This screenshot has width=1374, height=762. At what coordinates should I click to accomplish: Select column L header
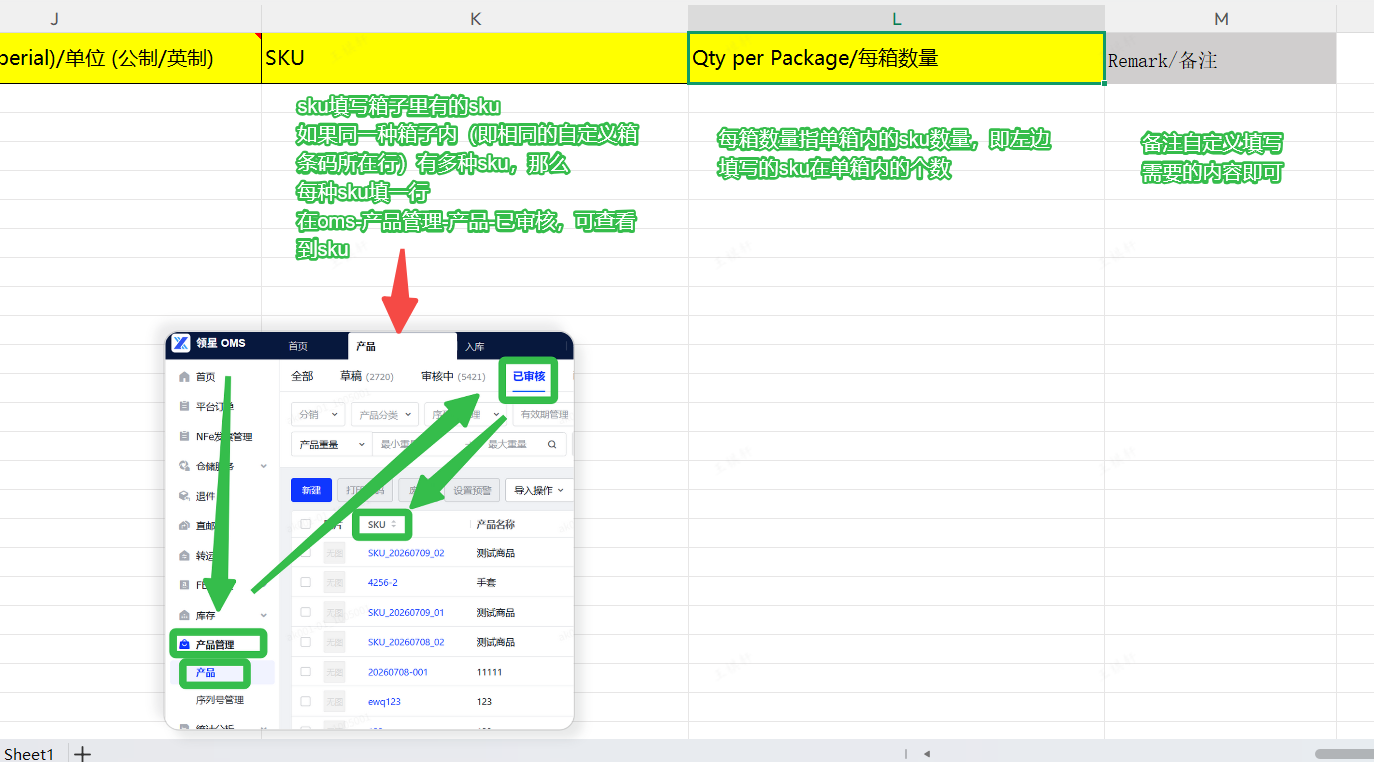pos(896,18)
